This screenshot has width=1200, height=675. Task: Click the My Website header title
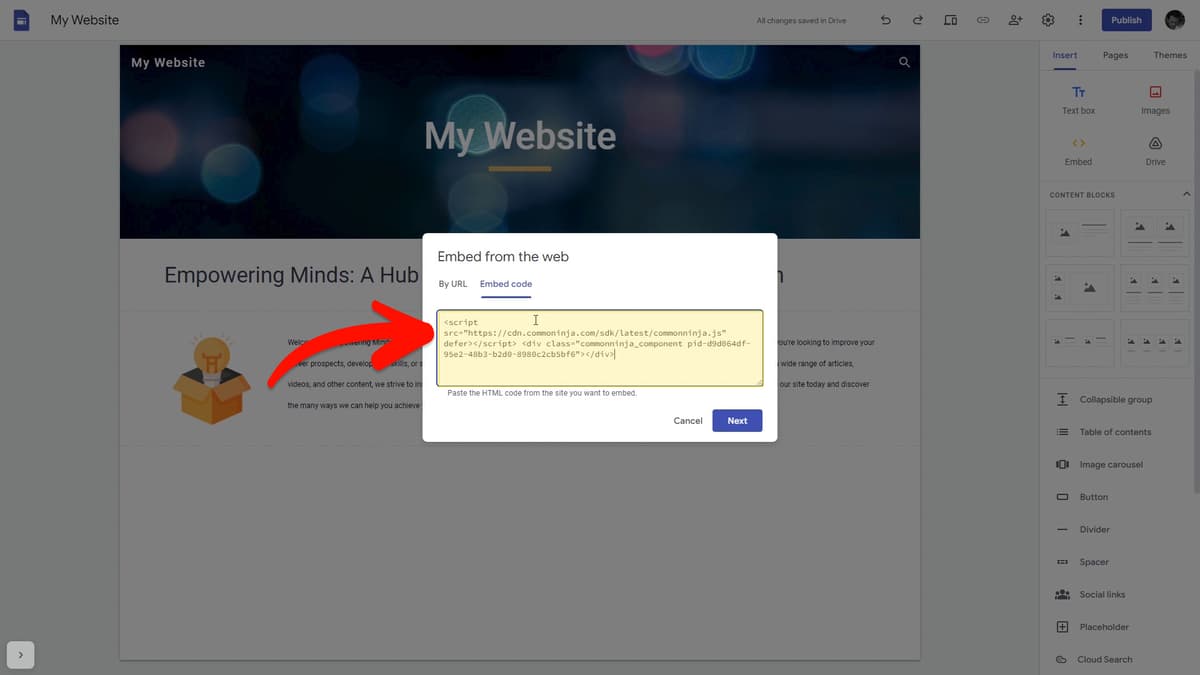point(520,136)
